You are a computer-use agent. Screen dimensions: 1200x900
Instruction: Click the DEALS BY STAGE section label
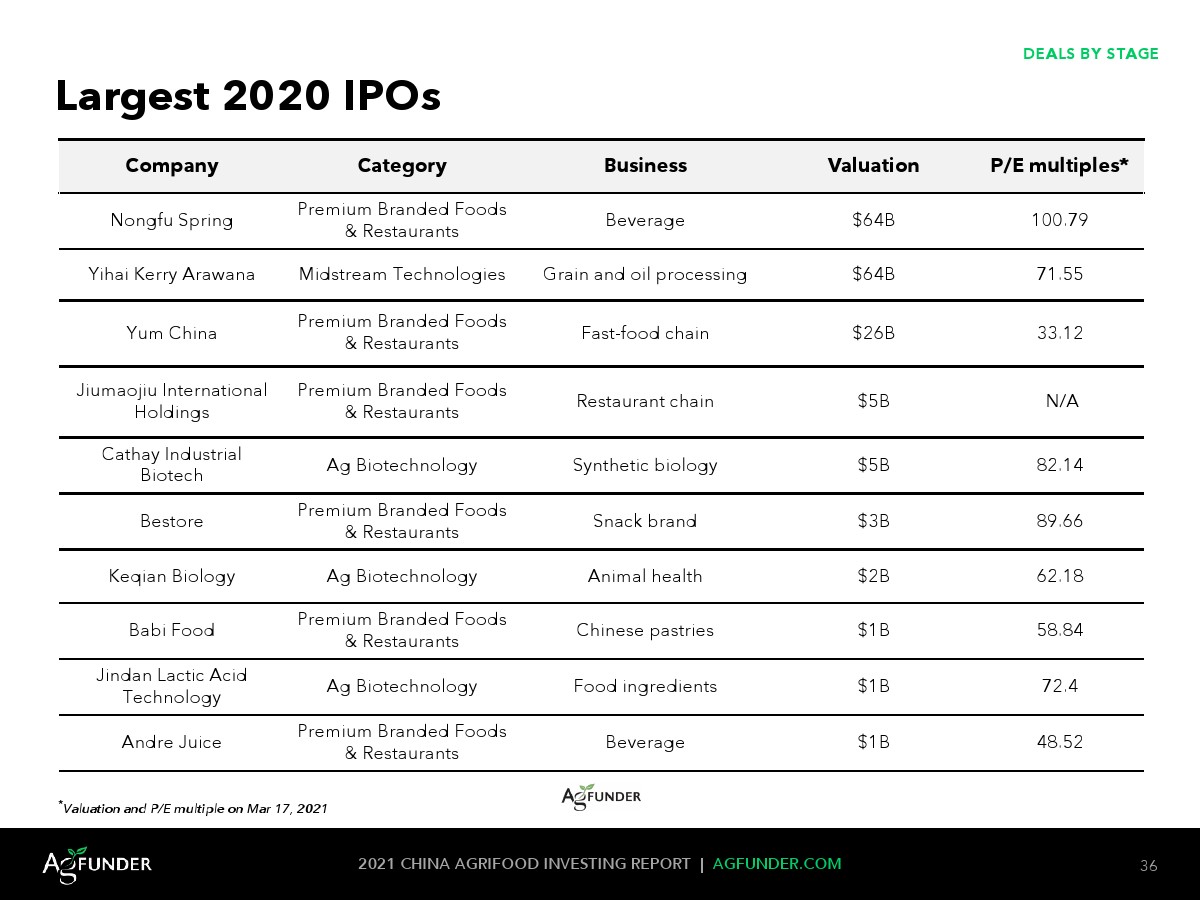click(x=1090, y=54)
